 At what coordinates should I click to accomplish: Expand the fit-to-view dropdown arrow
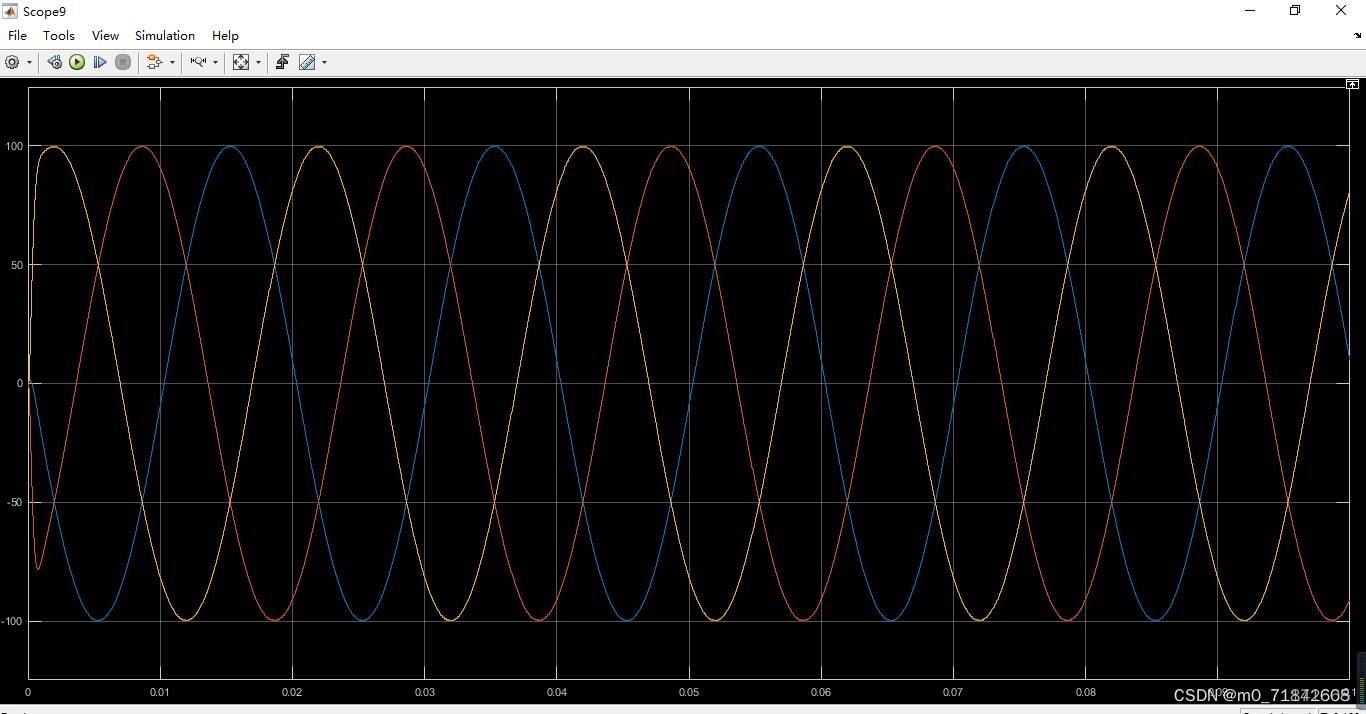[259, 61]
